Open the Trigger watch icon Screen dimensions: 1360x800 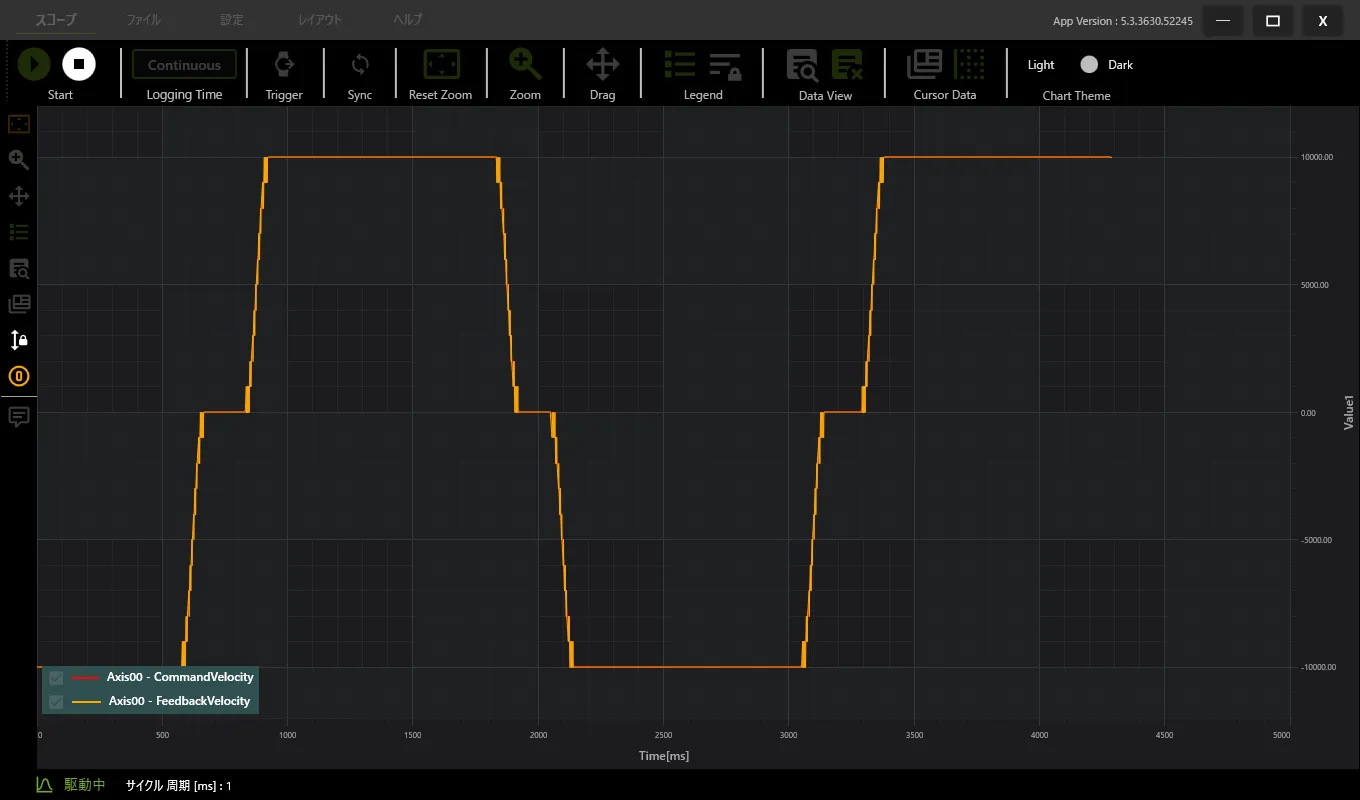pos(284,65)
